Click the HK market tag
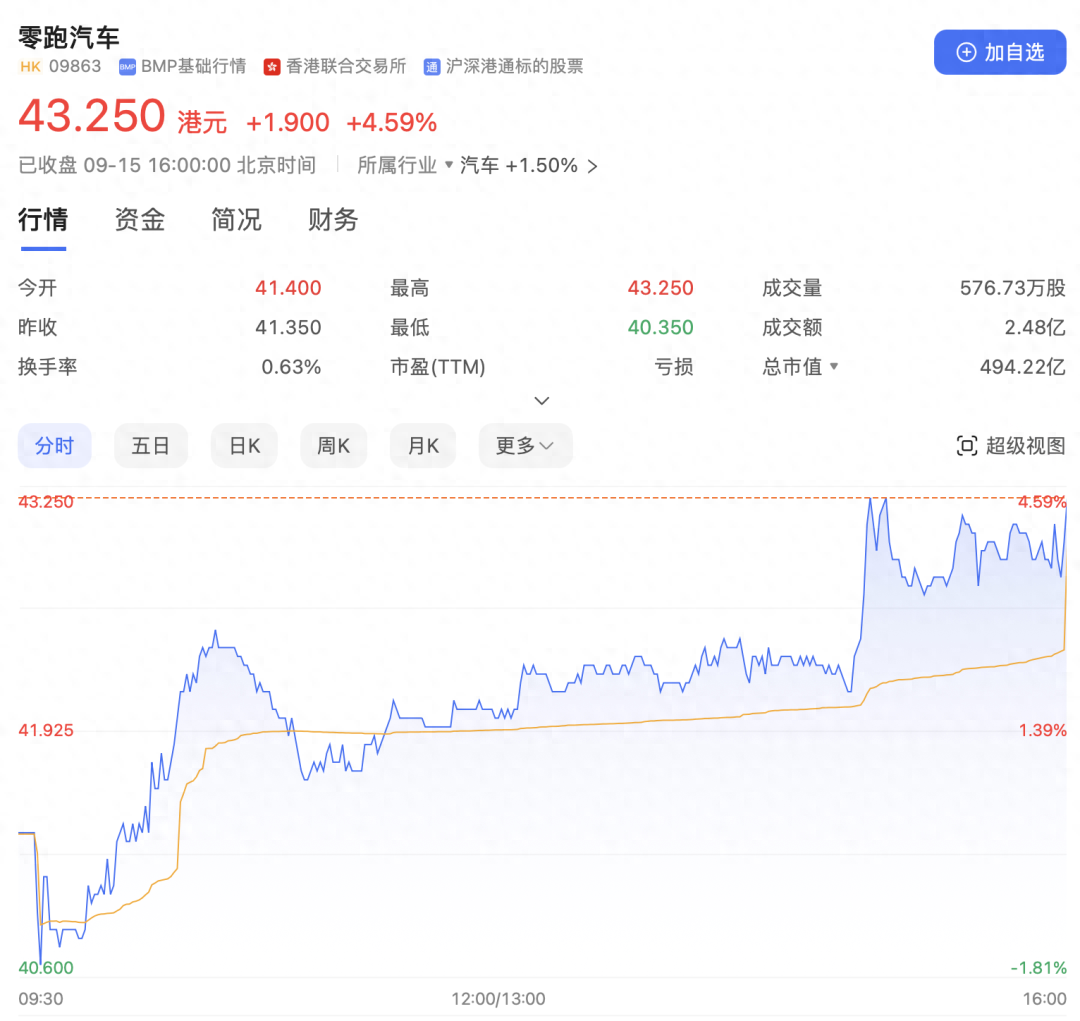The image size is (1080, 1021). click(30, 67)
